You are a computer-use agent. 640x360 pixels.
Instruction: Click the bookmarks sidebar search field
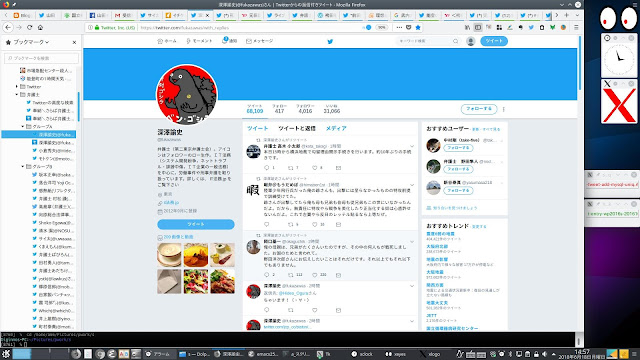(41, 58)
